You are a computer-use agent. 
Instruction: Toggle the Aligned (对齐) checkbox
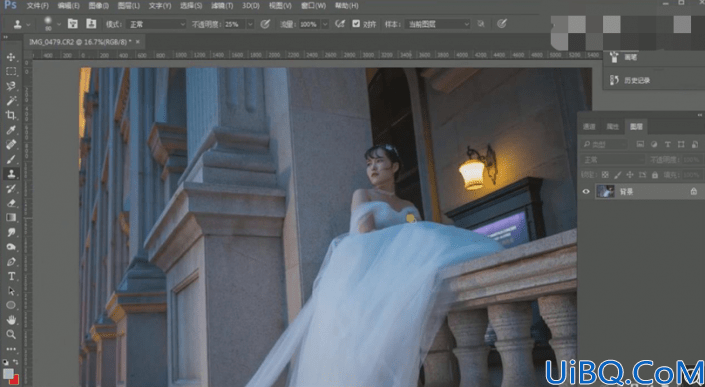pyautogui.click(x=356, y=24)
